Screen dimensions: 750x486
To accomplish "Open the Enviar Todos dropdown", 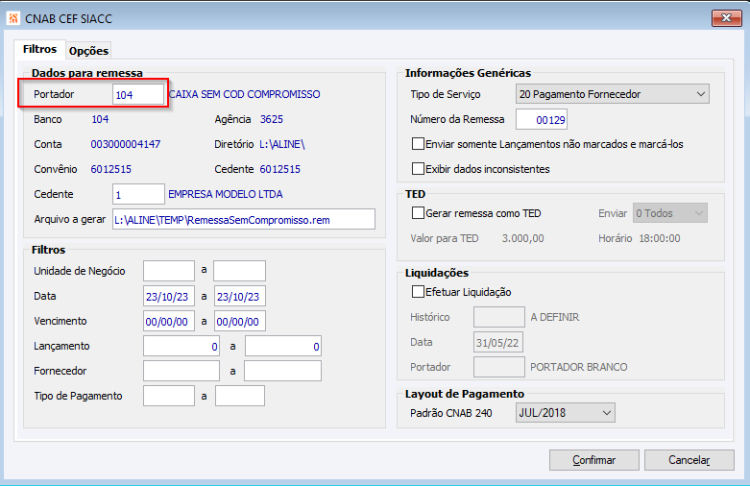I will (670, 213).
